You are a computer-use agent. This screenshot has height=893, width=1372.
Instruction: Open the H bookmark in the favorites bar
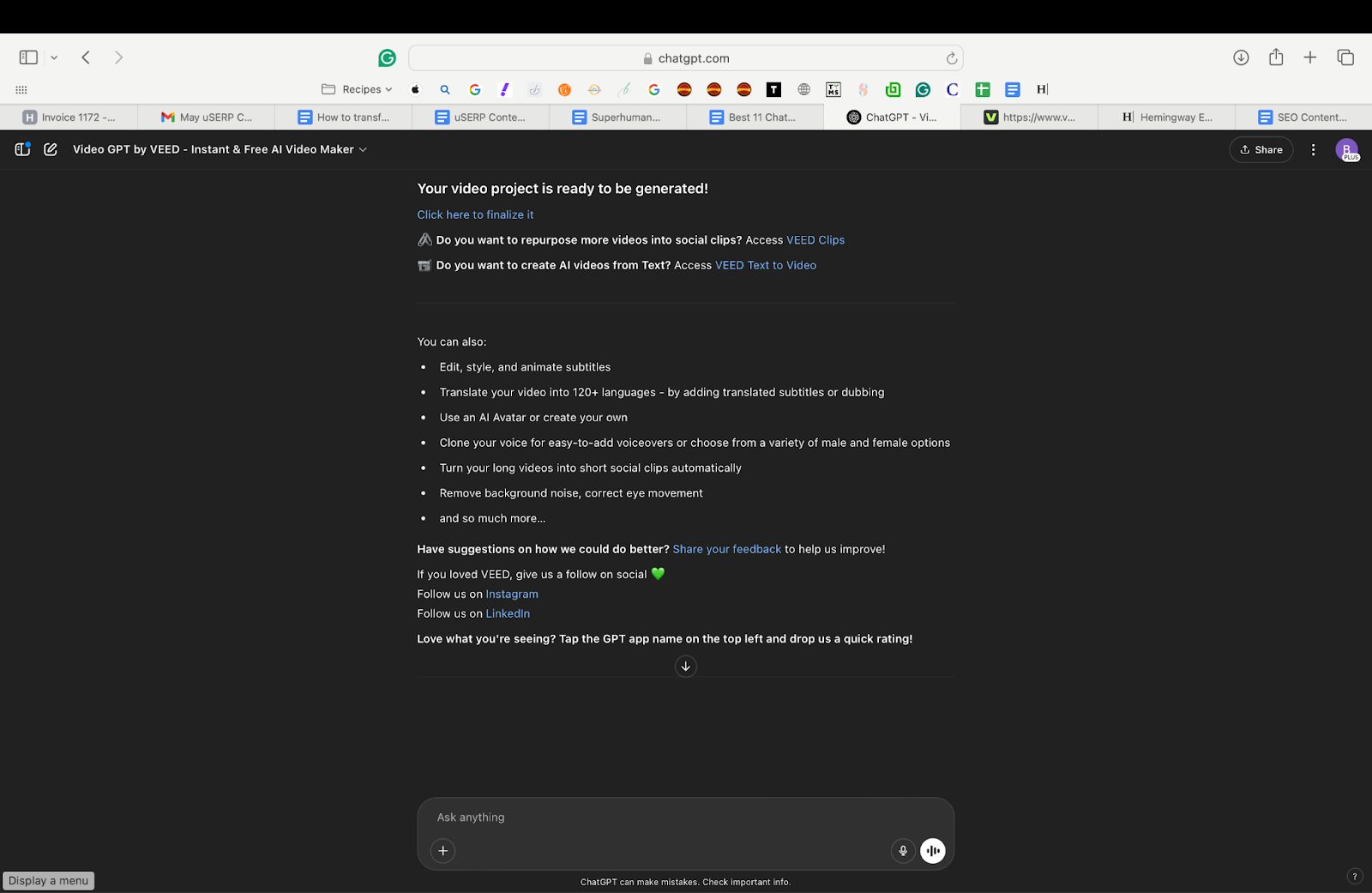1042,89
